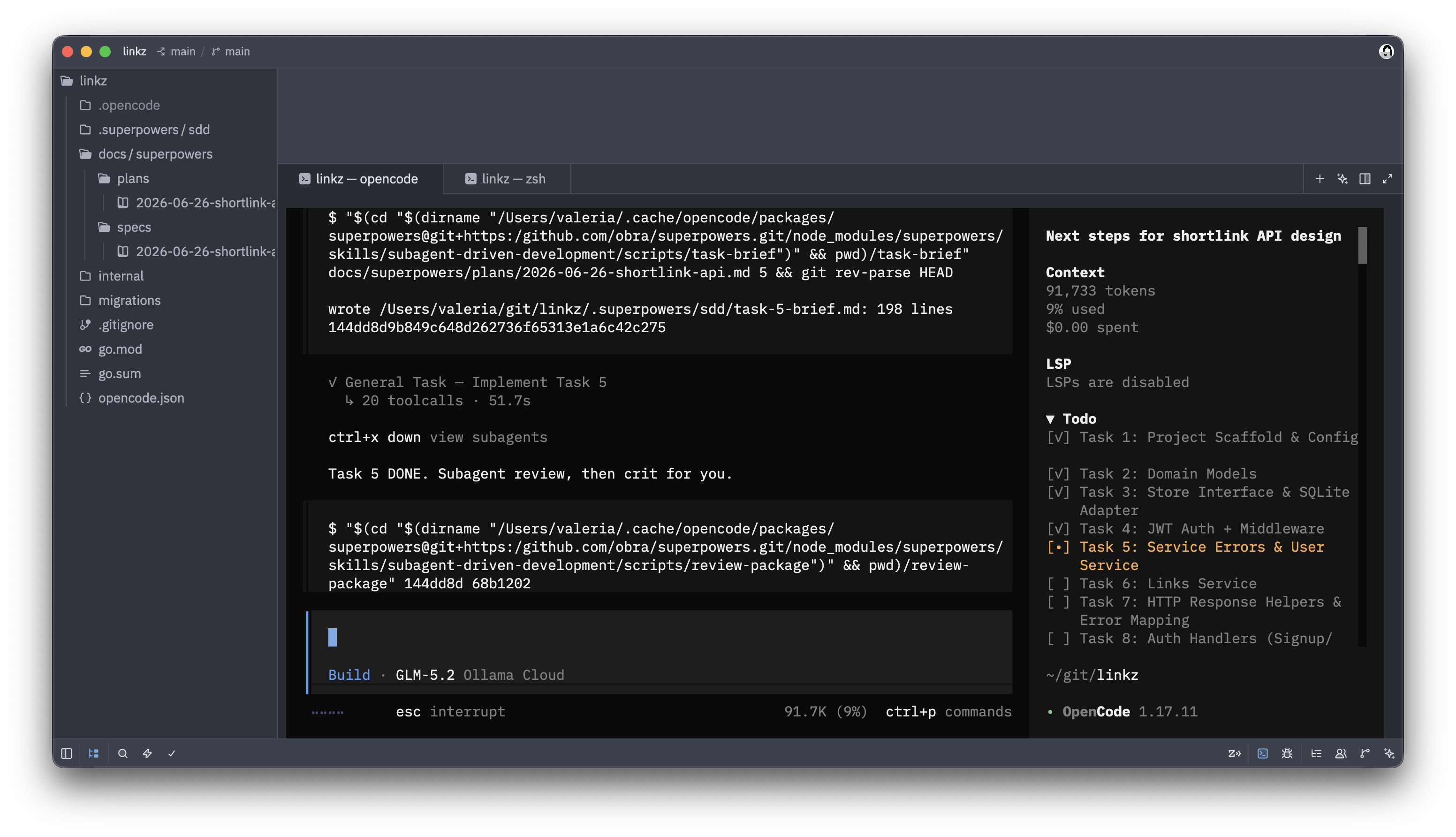Image resolution: width=1456 pixels, height=837 pixels.
Task: Click GLM-5.2 model name
Action: [425, 675]
